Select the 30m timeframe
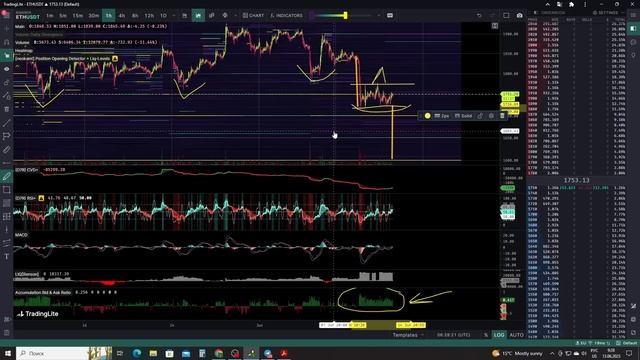This screenshot has width=640, height=360. point(94,16)
